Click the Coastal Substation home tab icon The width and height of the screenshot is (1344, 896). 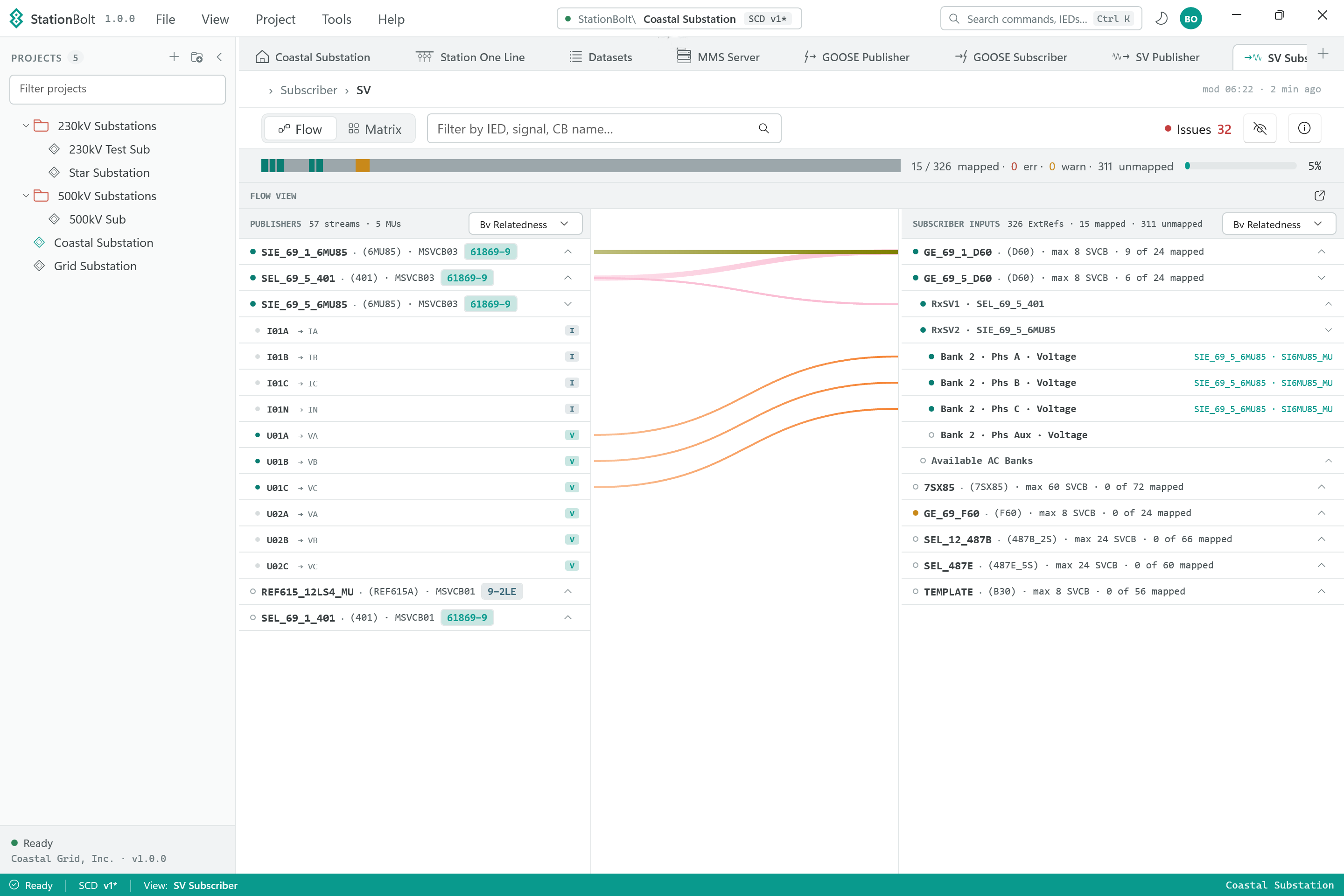point(262,57)
